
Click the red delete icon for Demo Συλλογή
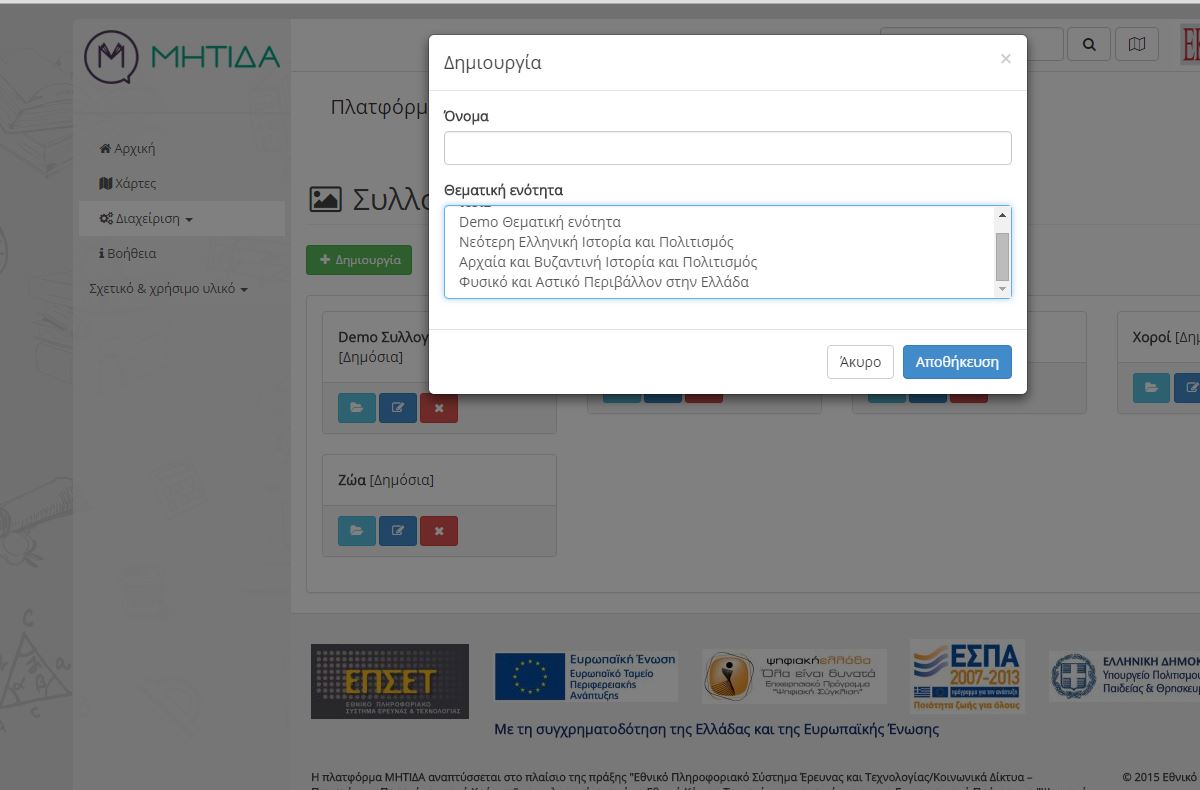[x=439, y=408]
